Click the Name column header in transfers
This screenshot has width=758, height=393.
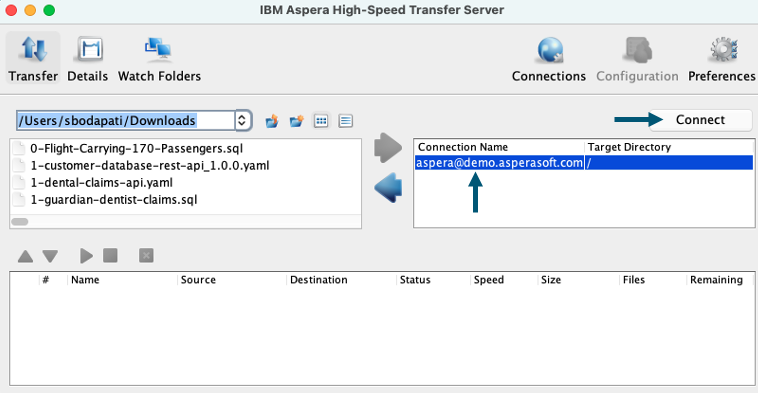[x=122, y=280]
